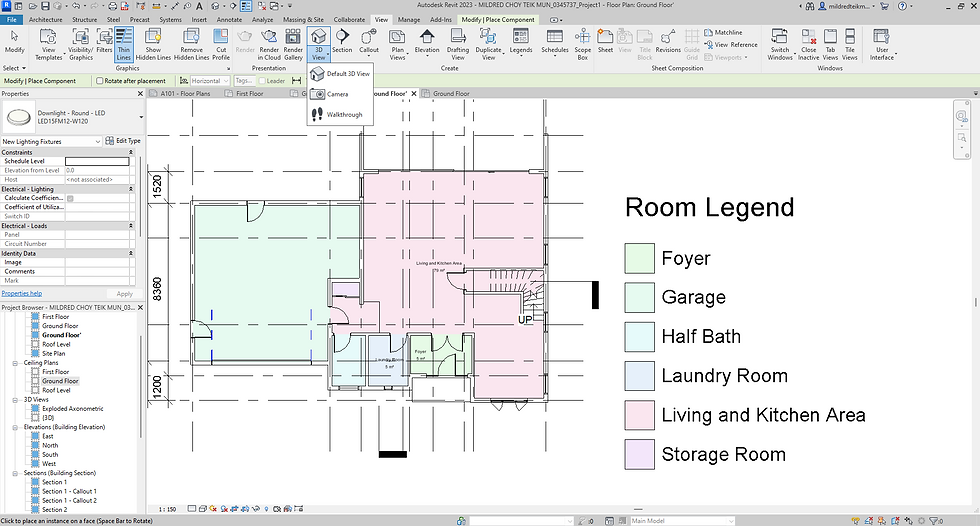This screenshot has width=980, height=526.
Task: Close the Properties palette
Action: tap(140, 94)
